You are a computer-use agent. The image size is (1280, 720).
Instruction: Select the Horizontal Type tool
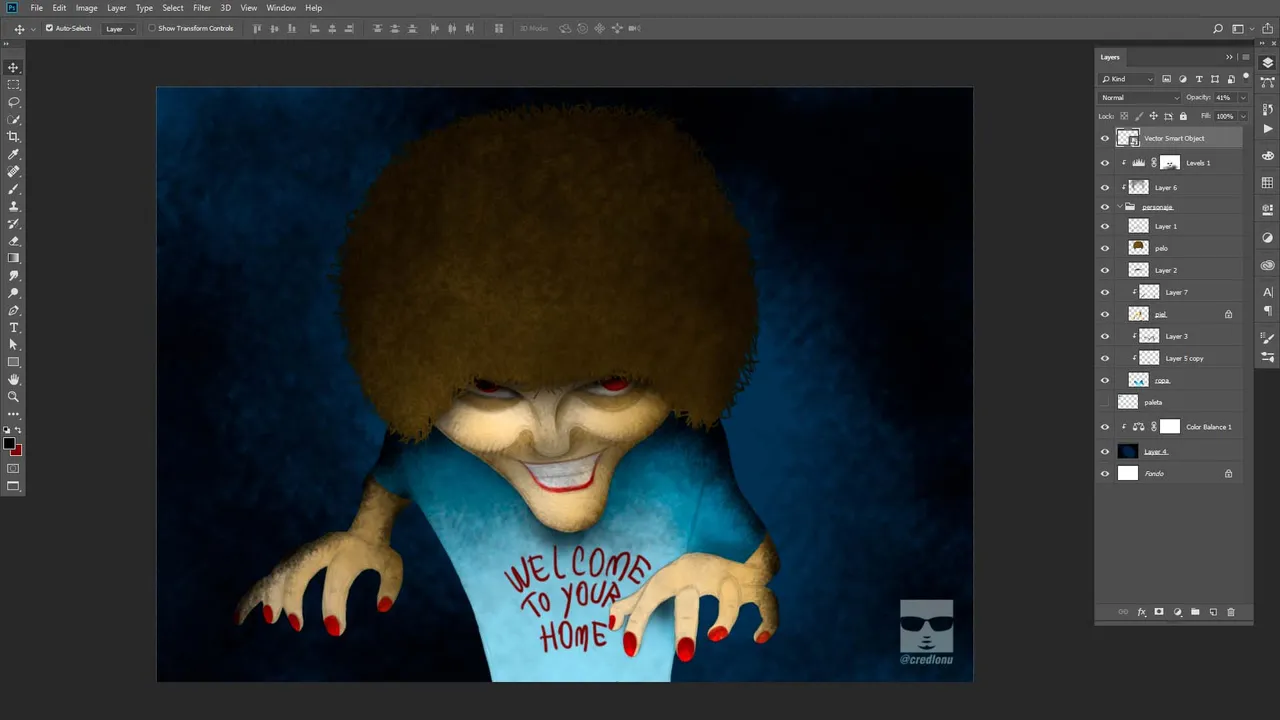[13, 328]
